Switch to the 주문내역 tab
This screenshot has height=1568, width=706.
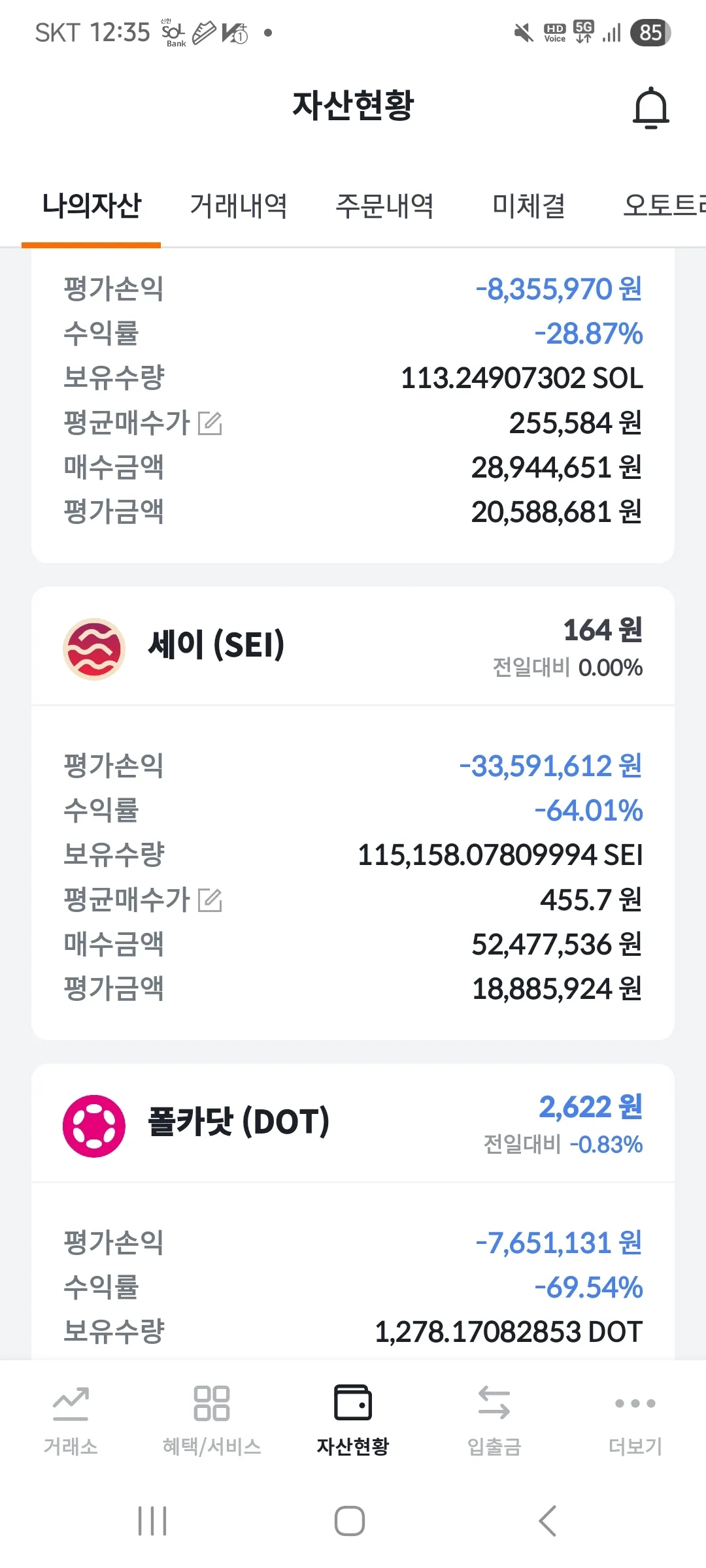click(384, 206)
